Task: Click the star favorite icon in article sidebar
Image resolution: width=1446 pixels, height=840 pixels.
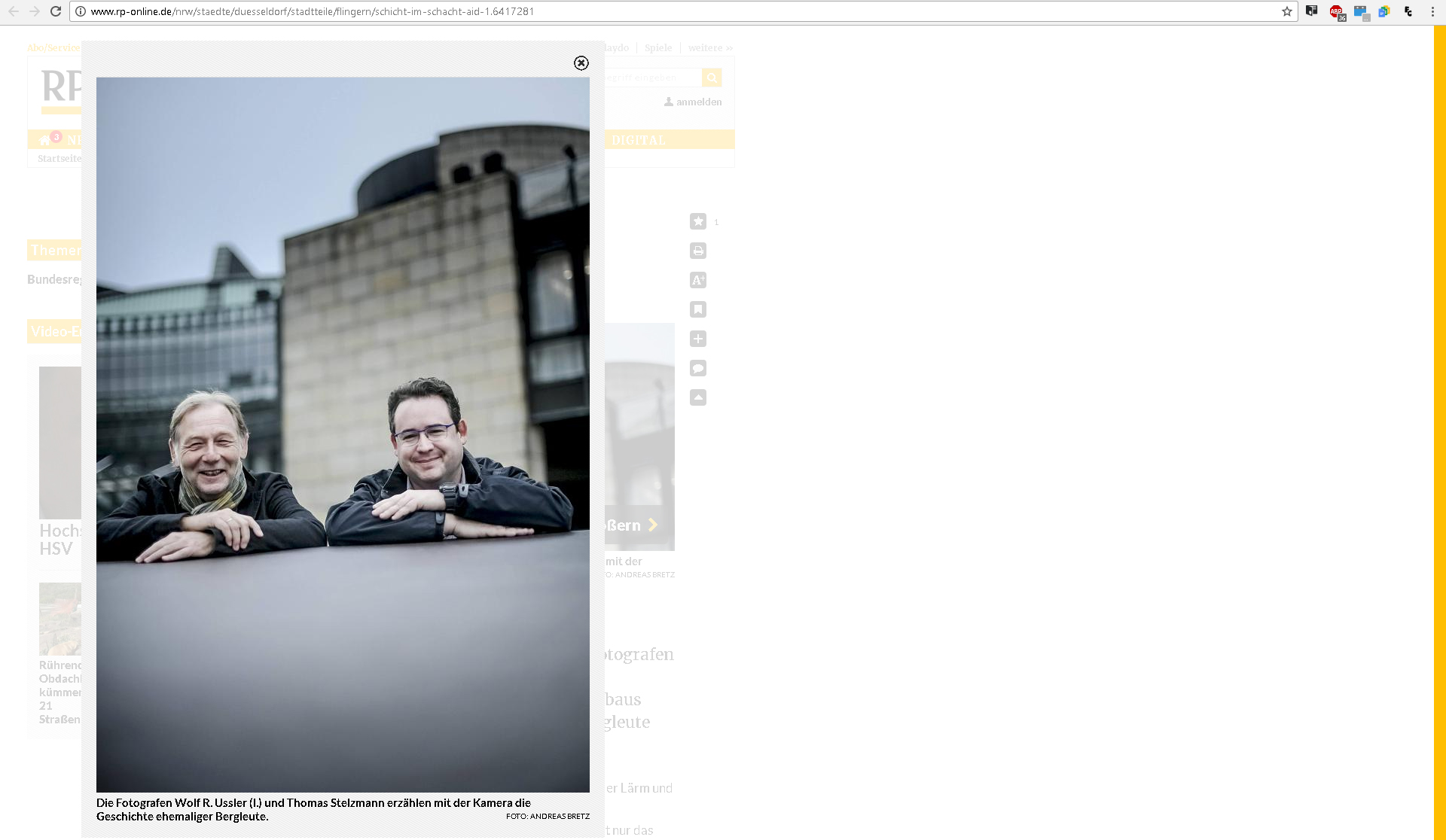Action: tap(698, 221)
